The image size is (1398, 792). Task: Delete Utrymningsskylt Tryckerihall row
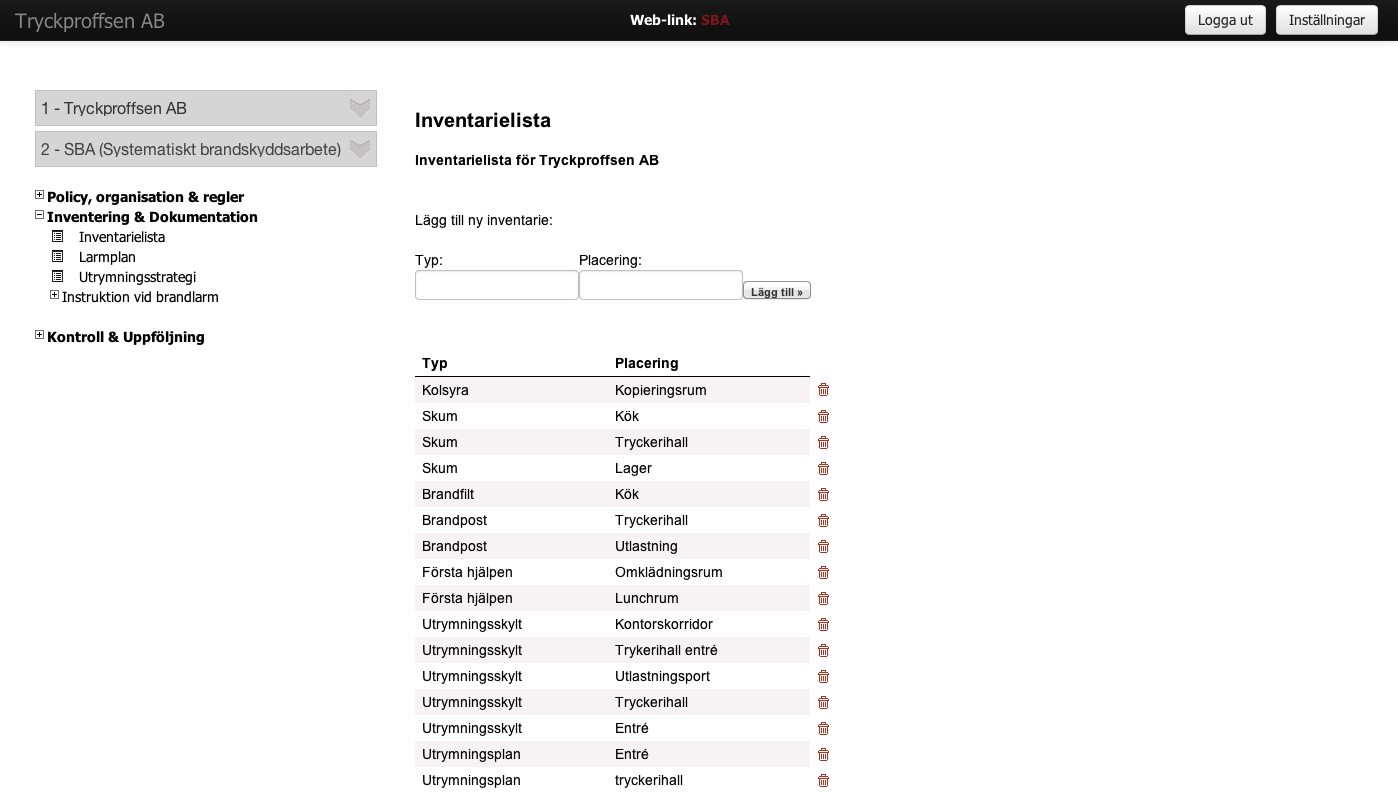(x=824, y=702)
